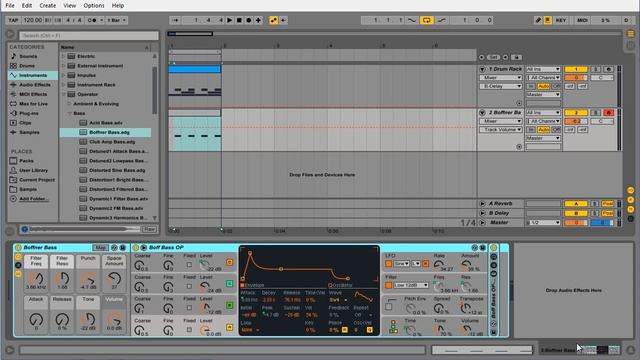Click the MIDI Arrangement Overdub plus button
The height and width of the screenshot is (360, 640).
[x=258, y=20]
